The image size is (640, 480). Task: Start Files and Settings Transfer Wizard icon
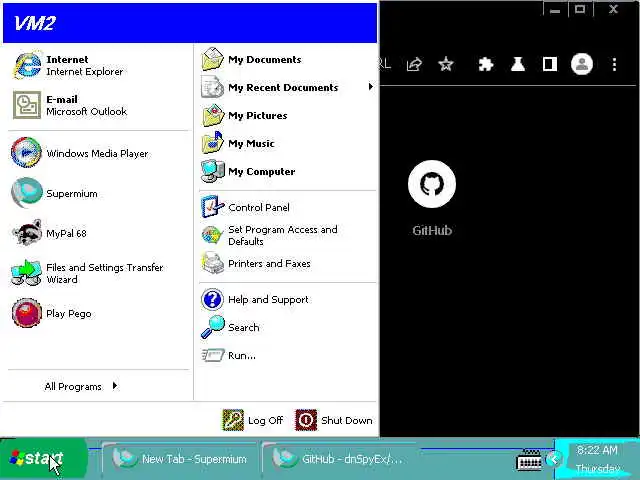(x=27, y=273)
